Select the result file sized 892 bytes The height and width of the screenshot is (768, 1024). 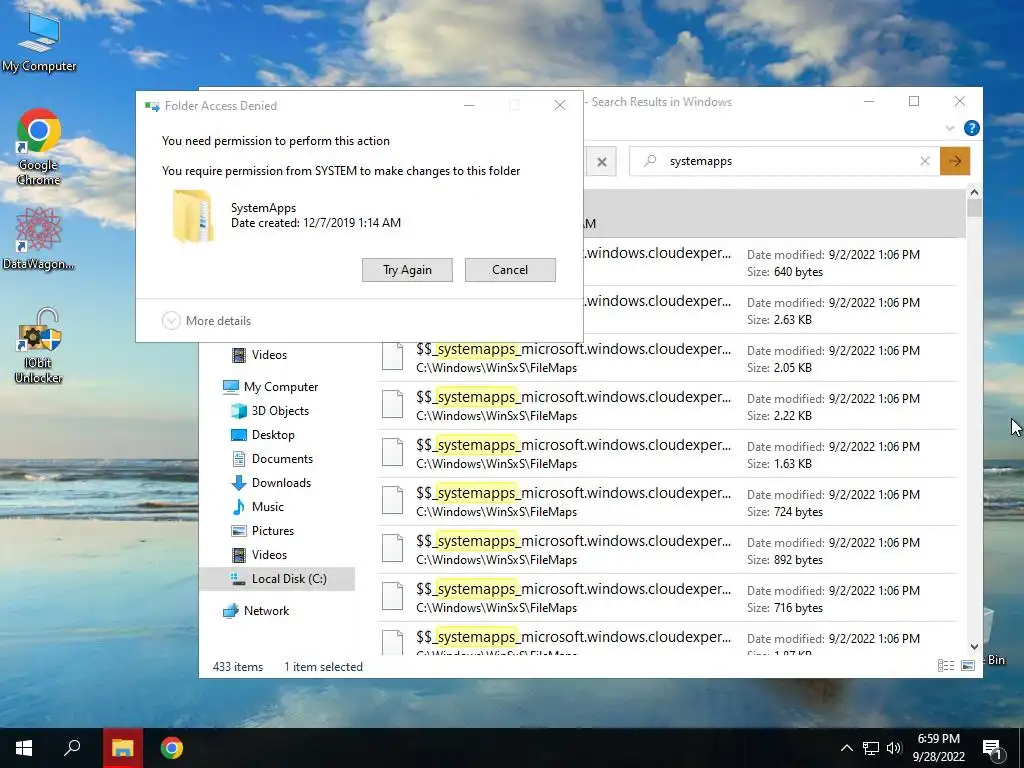[x=667, y=550]
